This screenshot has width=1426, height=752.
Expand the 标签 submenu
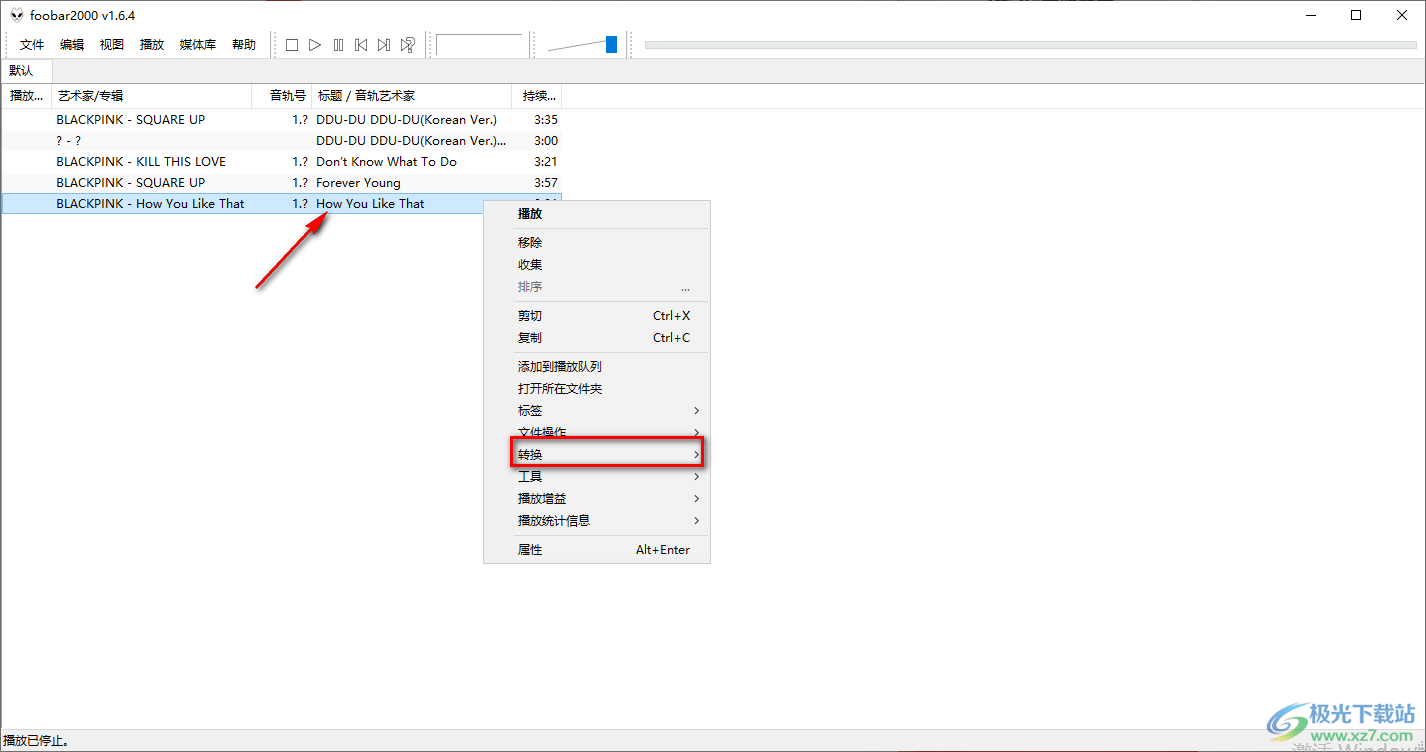(597, 411)
